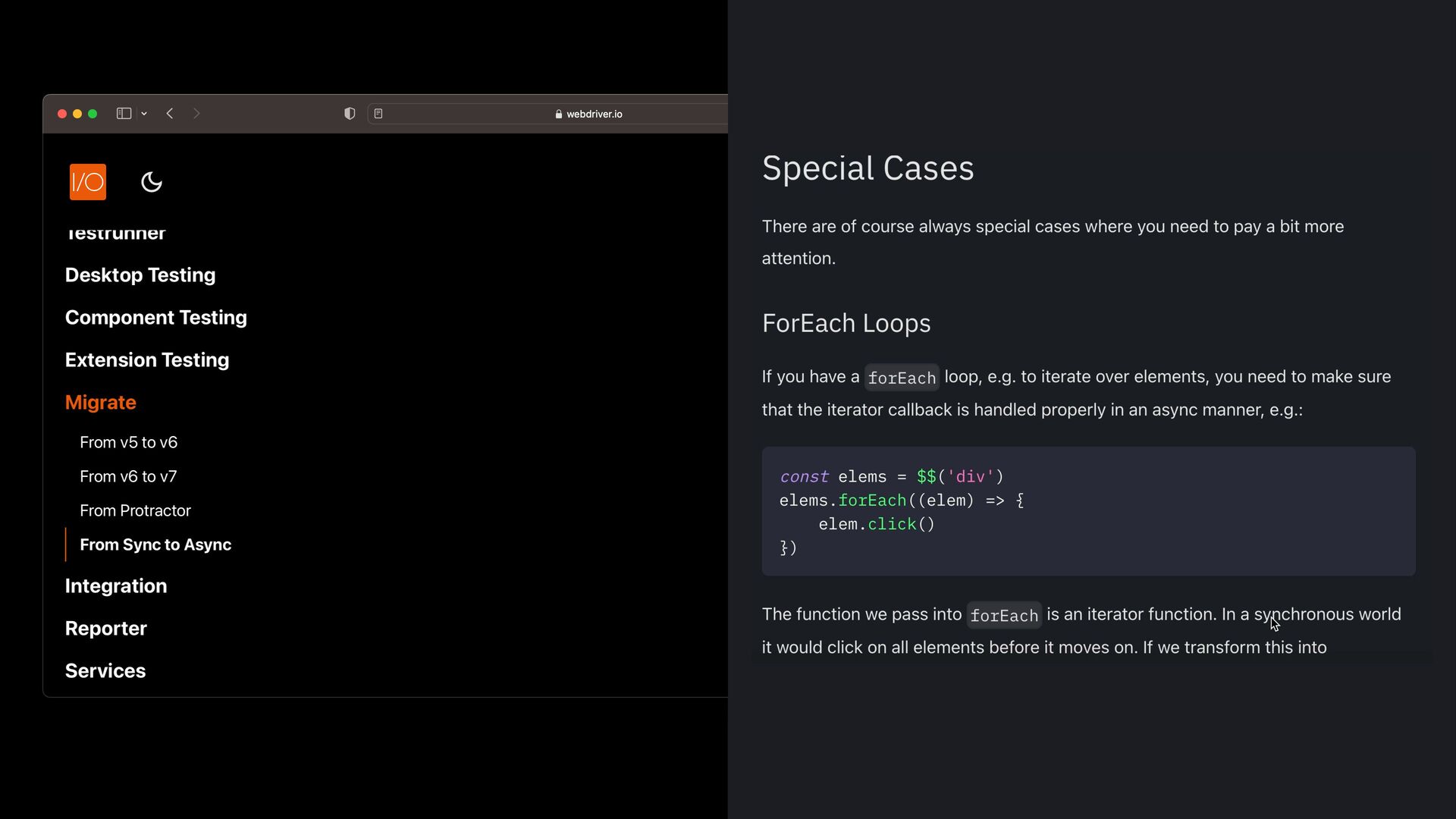Open the sidebar tab group dropdown arrow
The width and height of the screenshot is (1456, 819).
tap(144, 114)
